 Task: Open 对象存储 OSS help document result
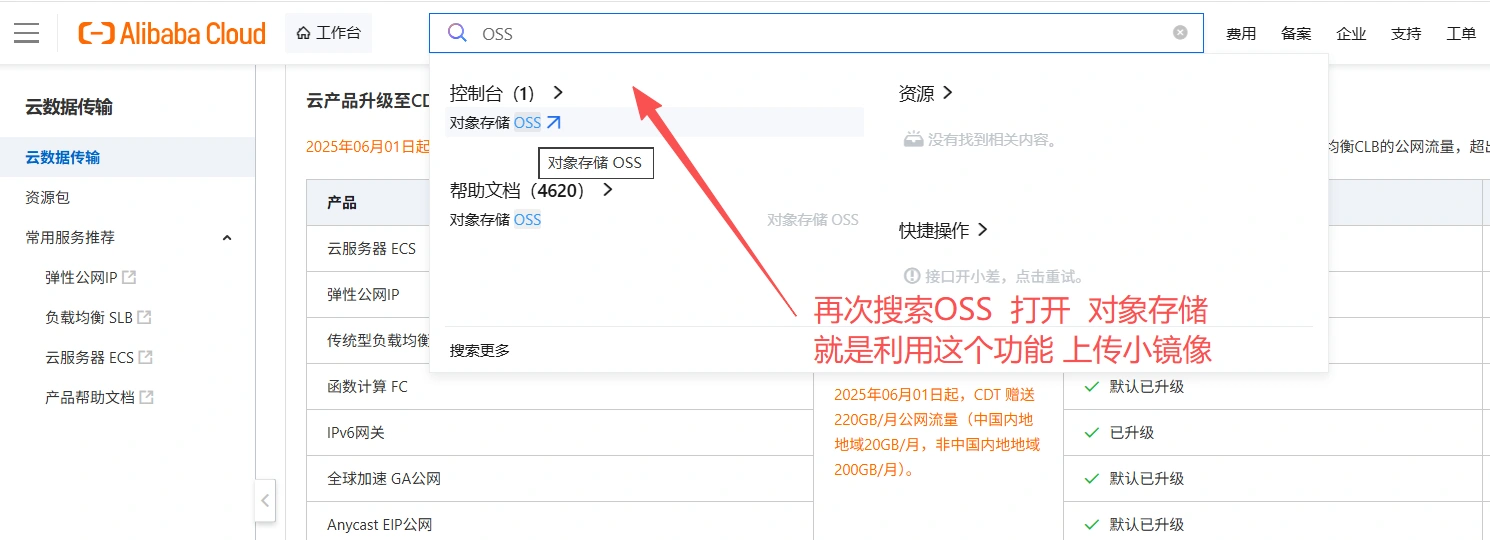(495, 219)
